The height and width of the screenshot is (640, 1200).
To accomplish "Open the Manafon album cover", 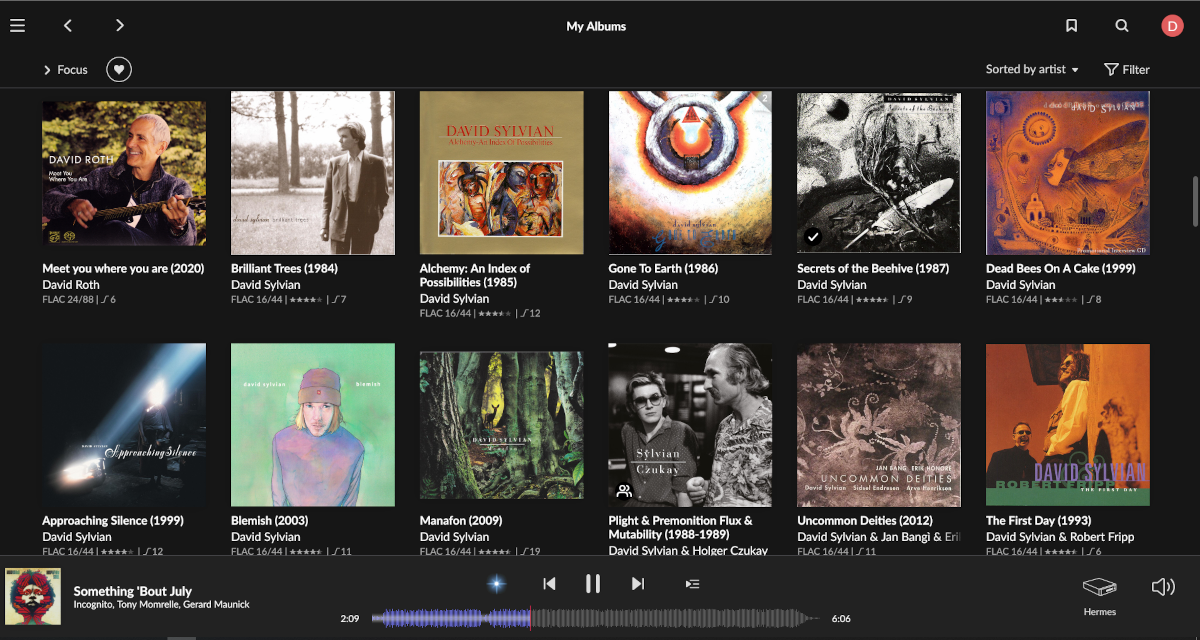I will (502, 425).
